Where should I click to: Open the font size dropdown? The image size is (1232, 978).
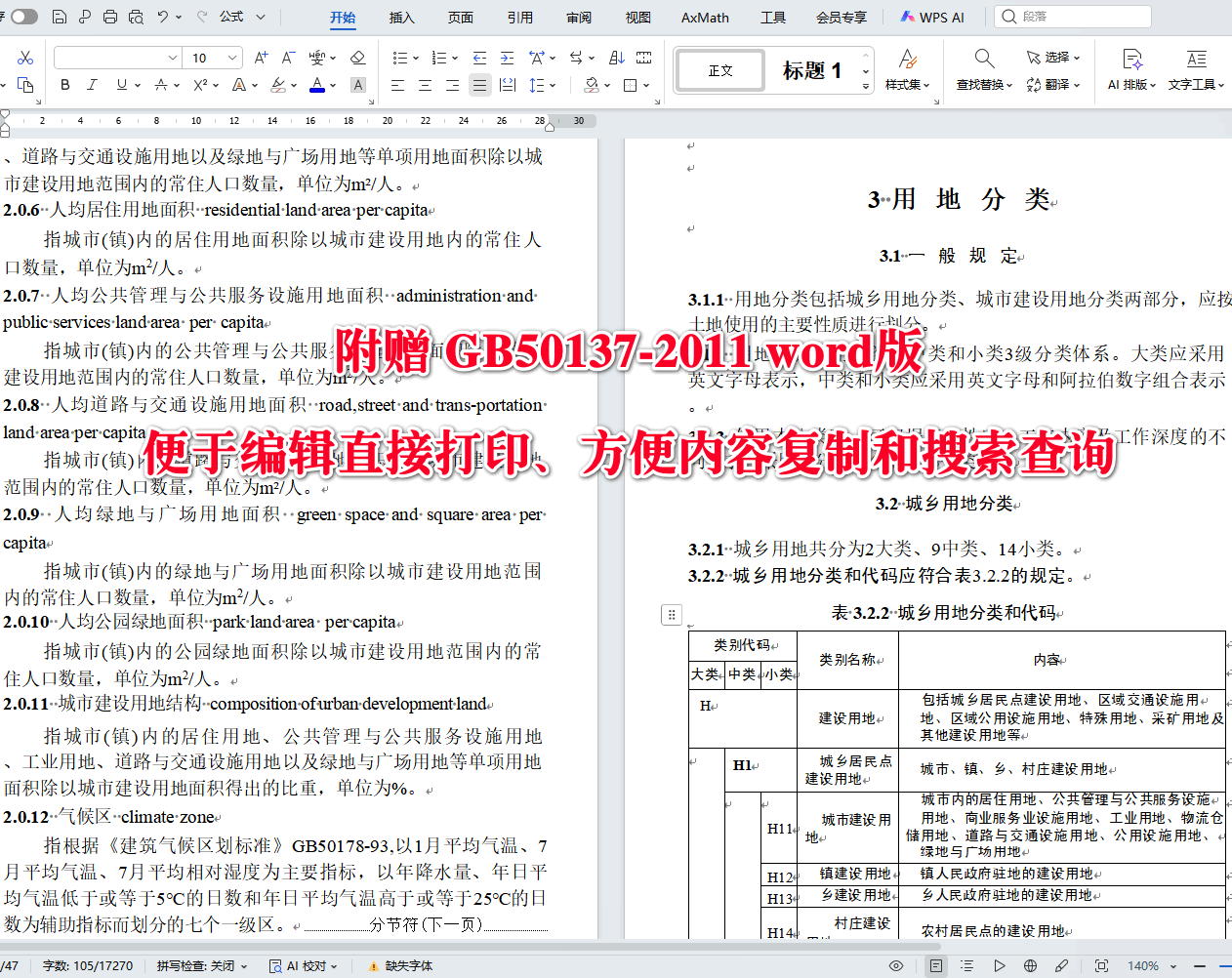(232, 58)
